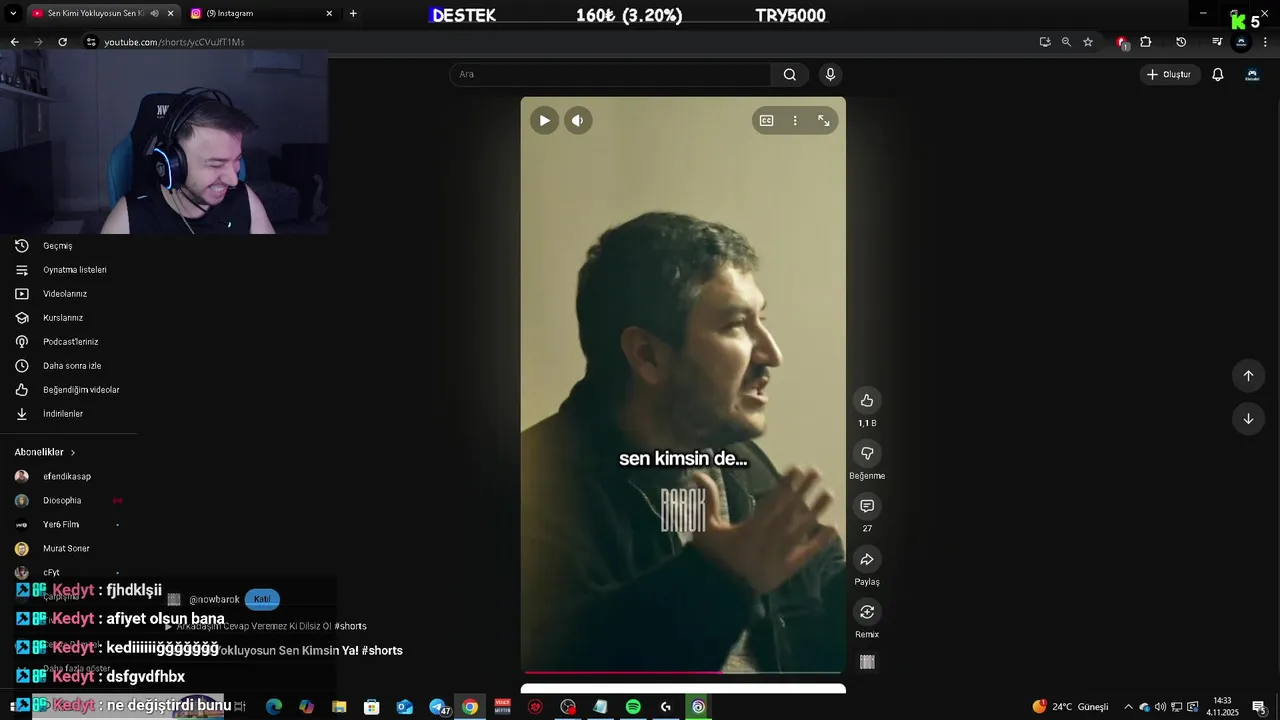Mute the YouTube tab audio icon
This screenshot has width=1280, height=720.
tap(155, 13)
